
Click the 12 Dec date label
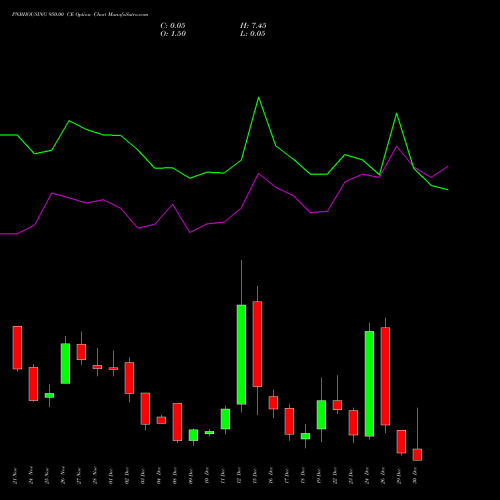point(239,476)
